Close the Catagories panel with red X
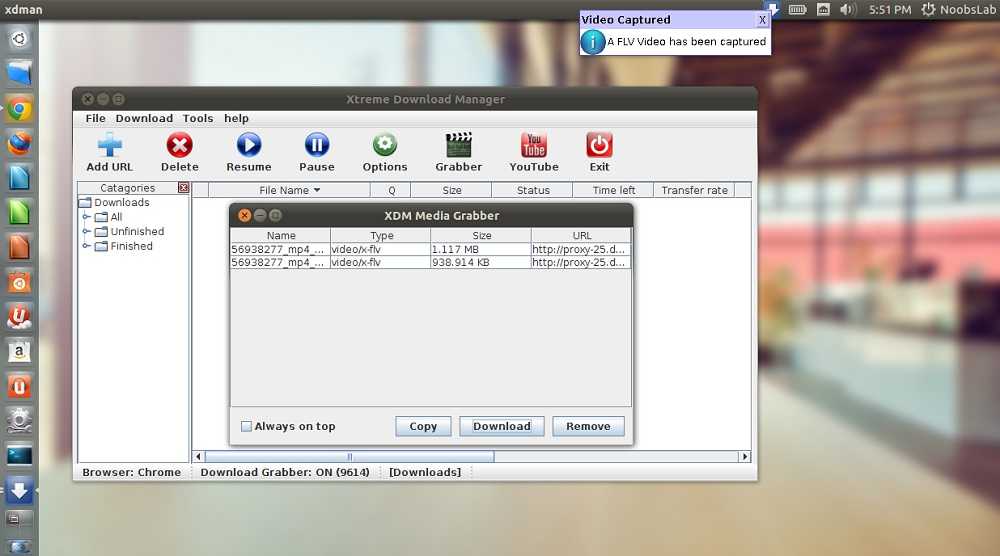1000x556 pixels. [184, 187]
